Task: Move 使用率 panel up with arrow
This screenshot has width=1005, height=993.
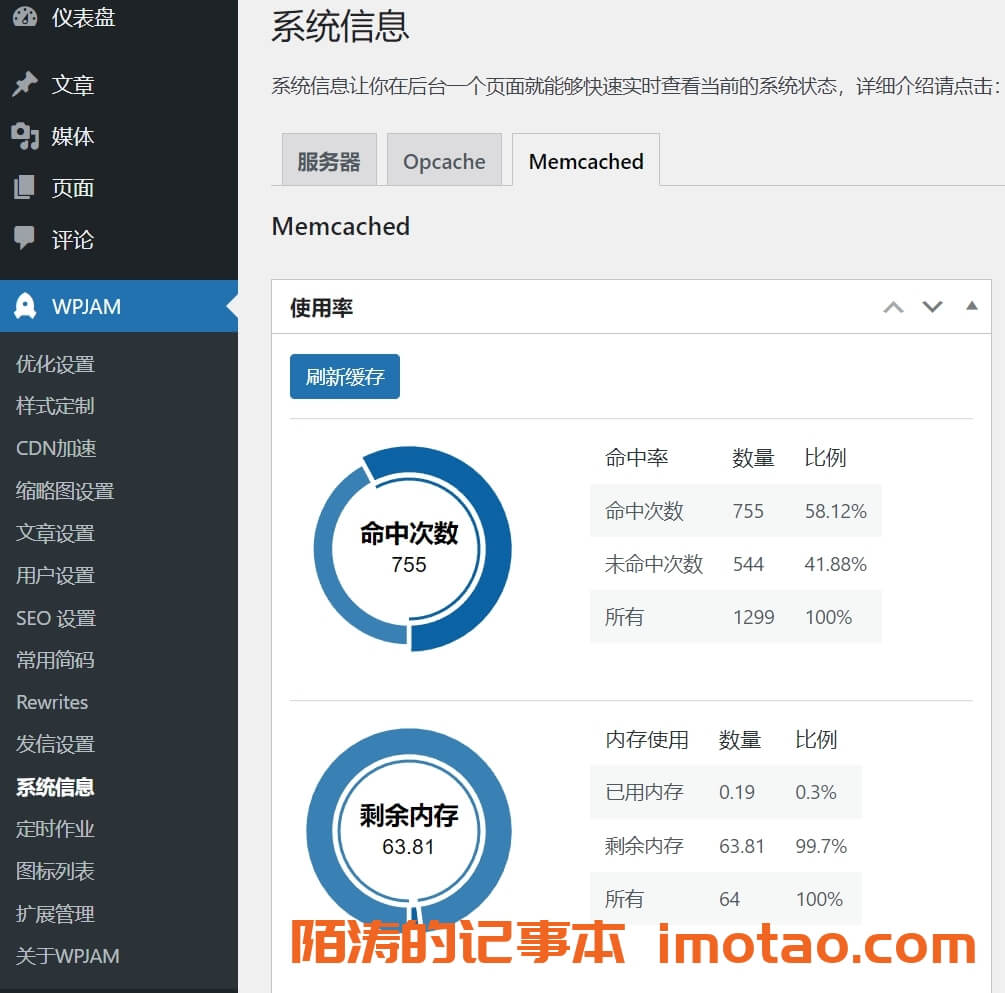Action: (893, 307)
